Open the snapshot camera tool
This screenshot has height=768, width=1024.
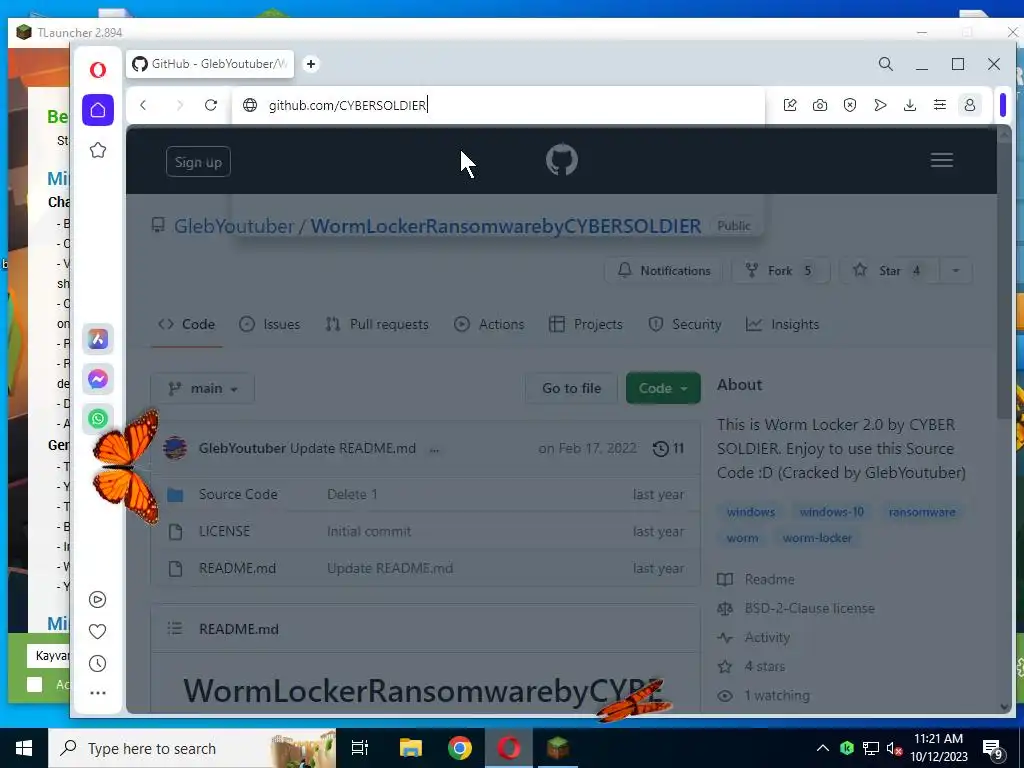[820, 105]
